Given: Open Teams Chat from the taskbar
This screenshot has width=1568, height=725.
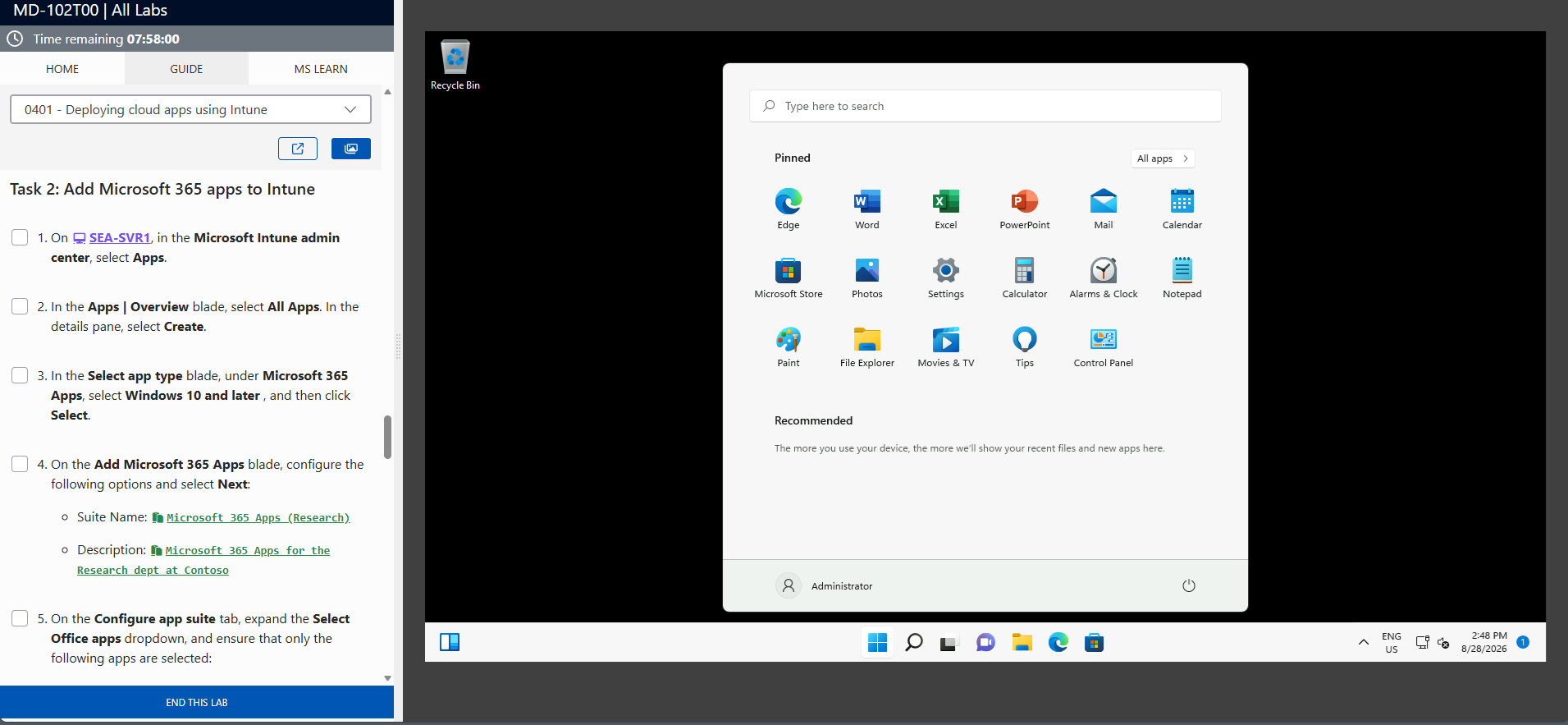Looking at the screenshot, I should (x=985, y=642).
